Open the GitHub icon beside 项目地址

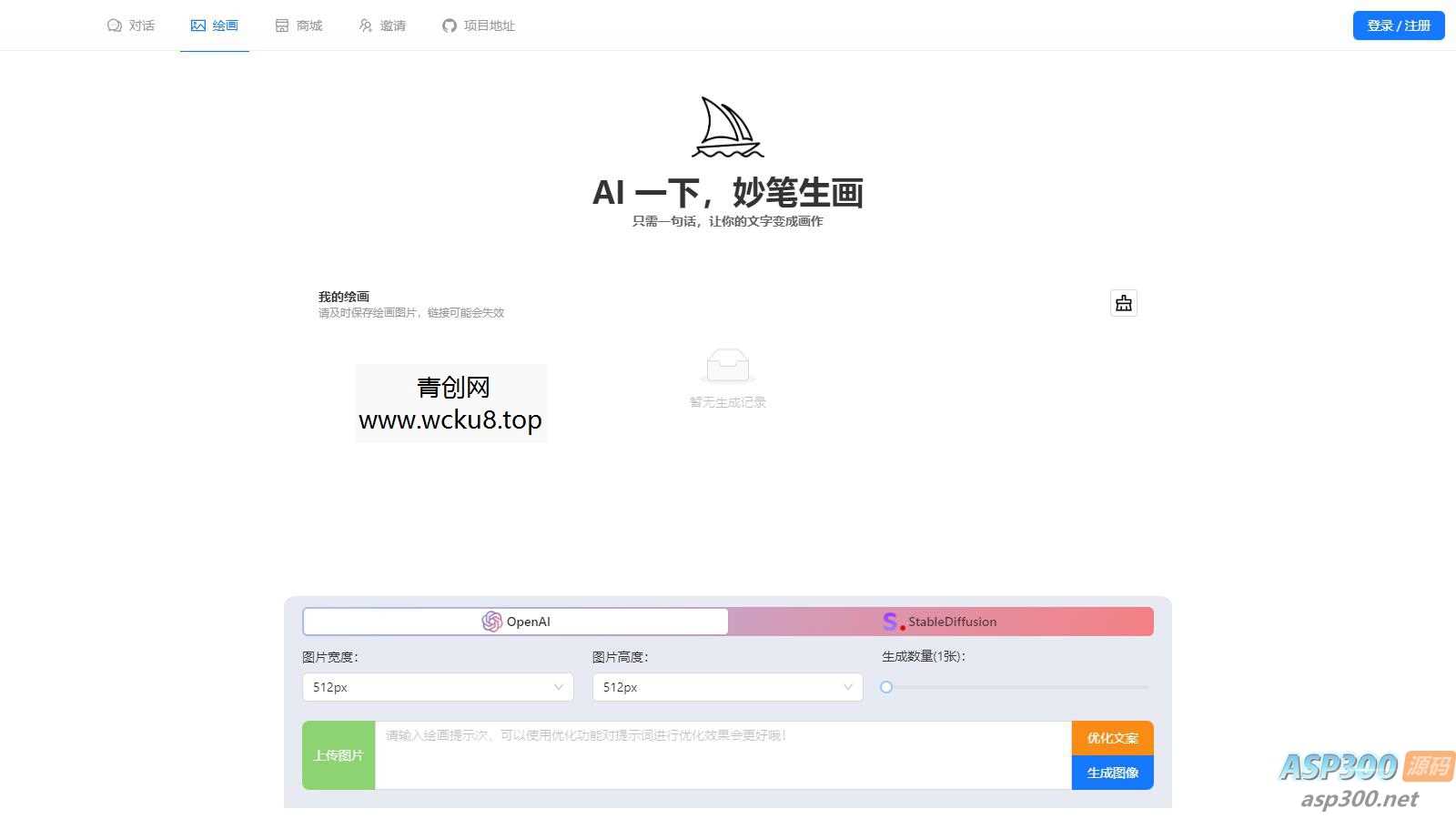(449, 25)
